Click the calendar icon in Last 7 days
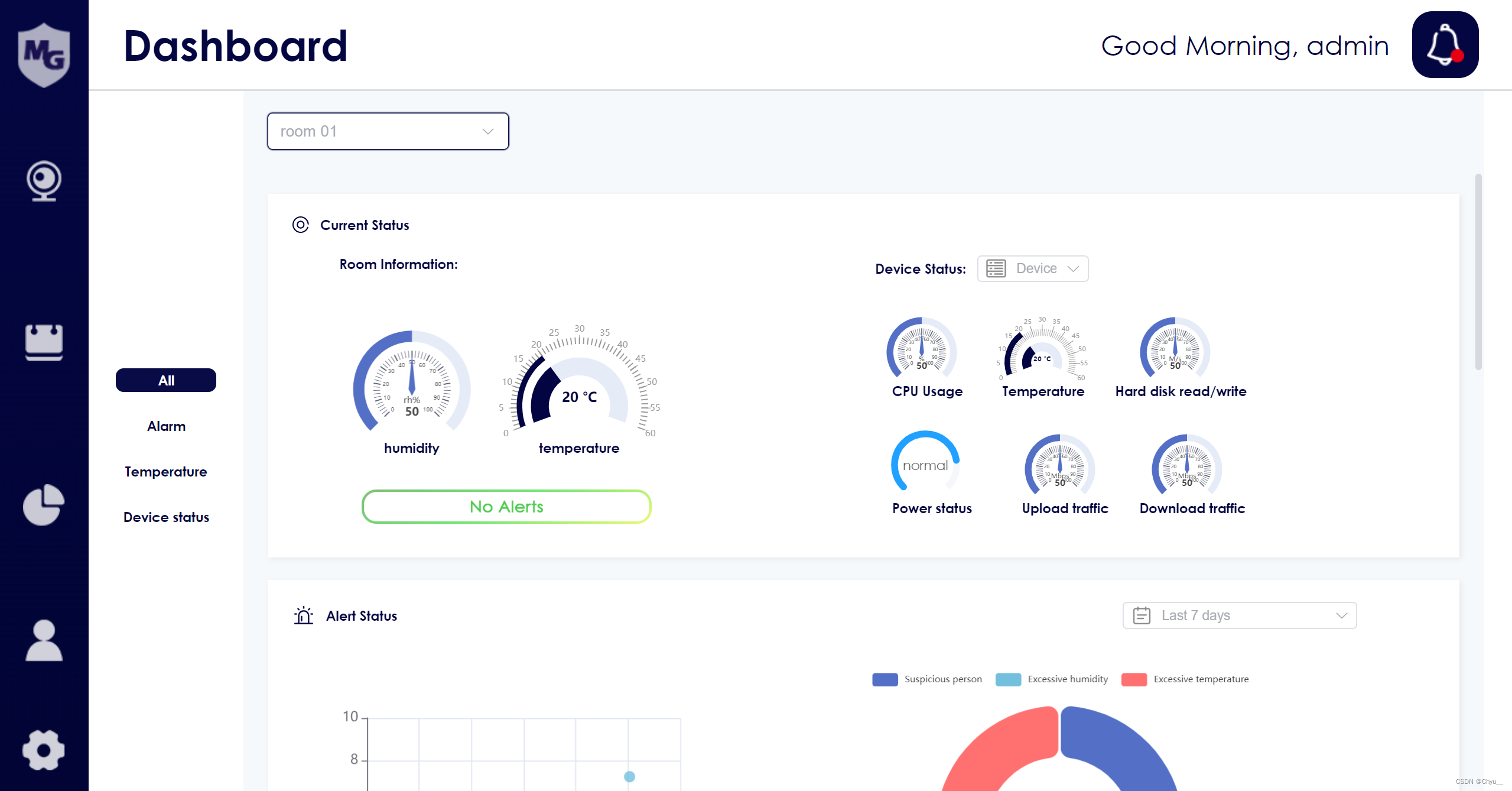The image size is (1512, 791). click(1142, 615)
